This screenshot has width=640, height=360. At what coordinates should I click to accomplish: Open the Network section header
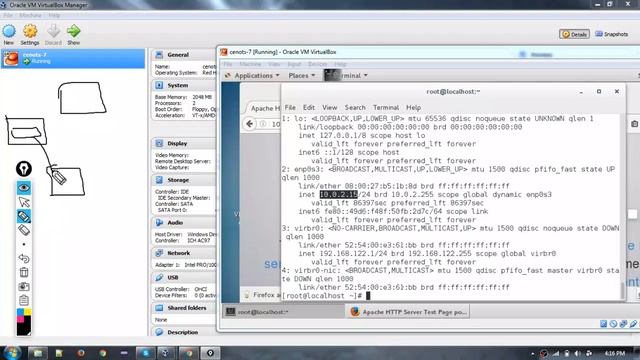tap(178, 253)
